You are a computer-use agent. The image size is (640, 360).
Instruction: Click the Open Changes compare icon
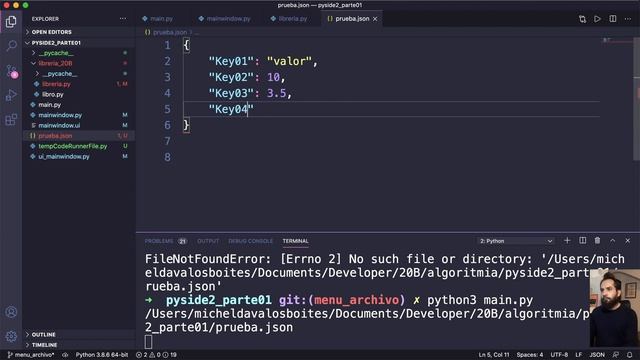point(582,19)
